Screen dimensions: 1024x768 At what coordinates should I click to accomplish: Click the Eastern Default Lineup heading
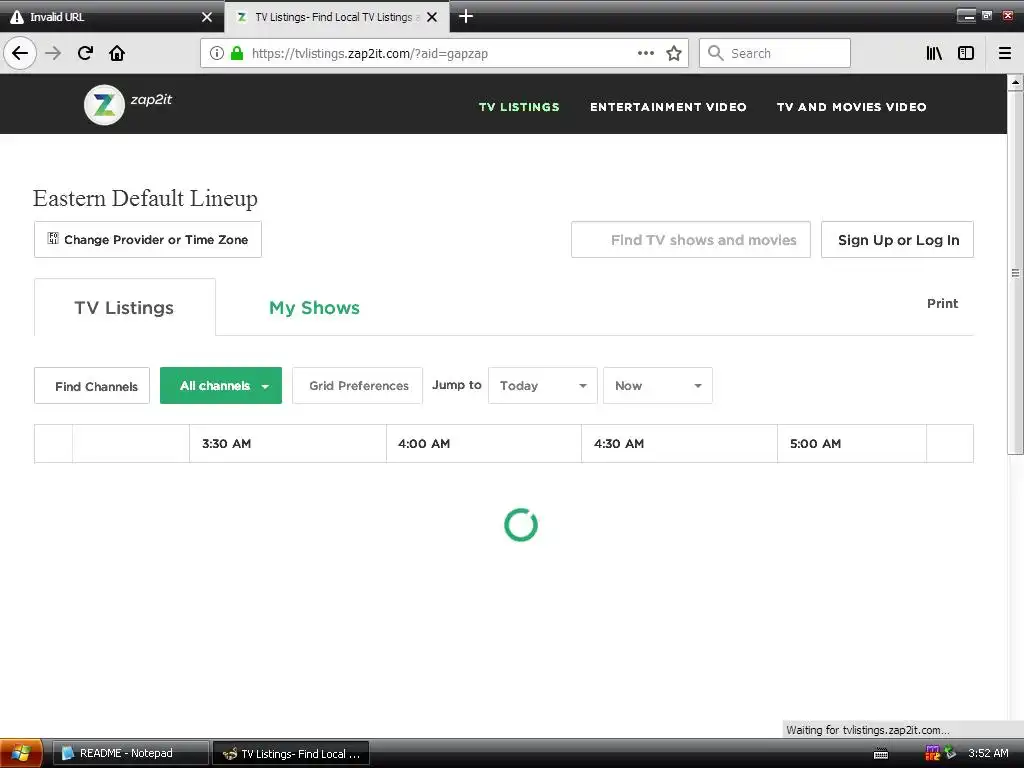click(146, 199)
